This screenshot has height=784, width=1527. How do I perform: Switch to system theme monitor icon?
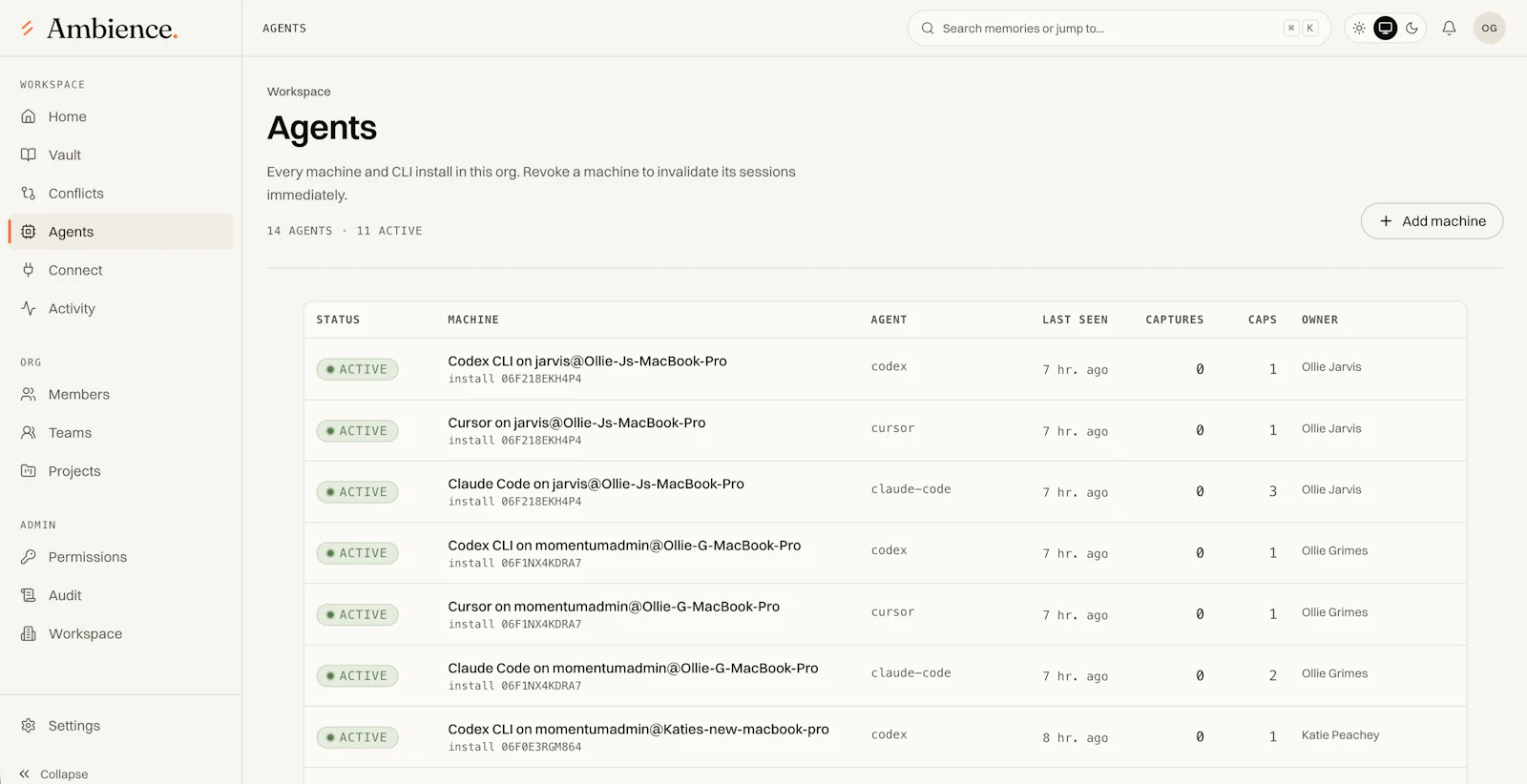[x=1386, y=28]
